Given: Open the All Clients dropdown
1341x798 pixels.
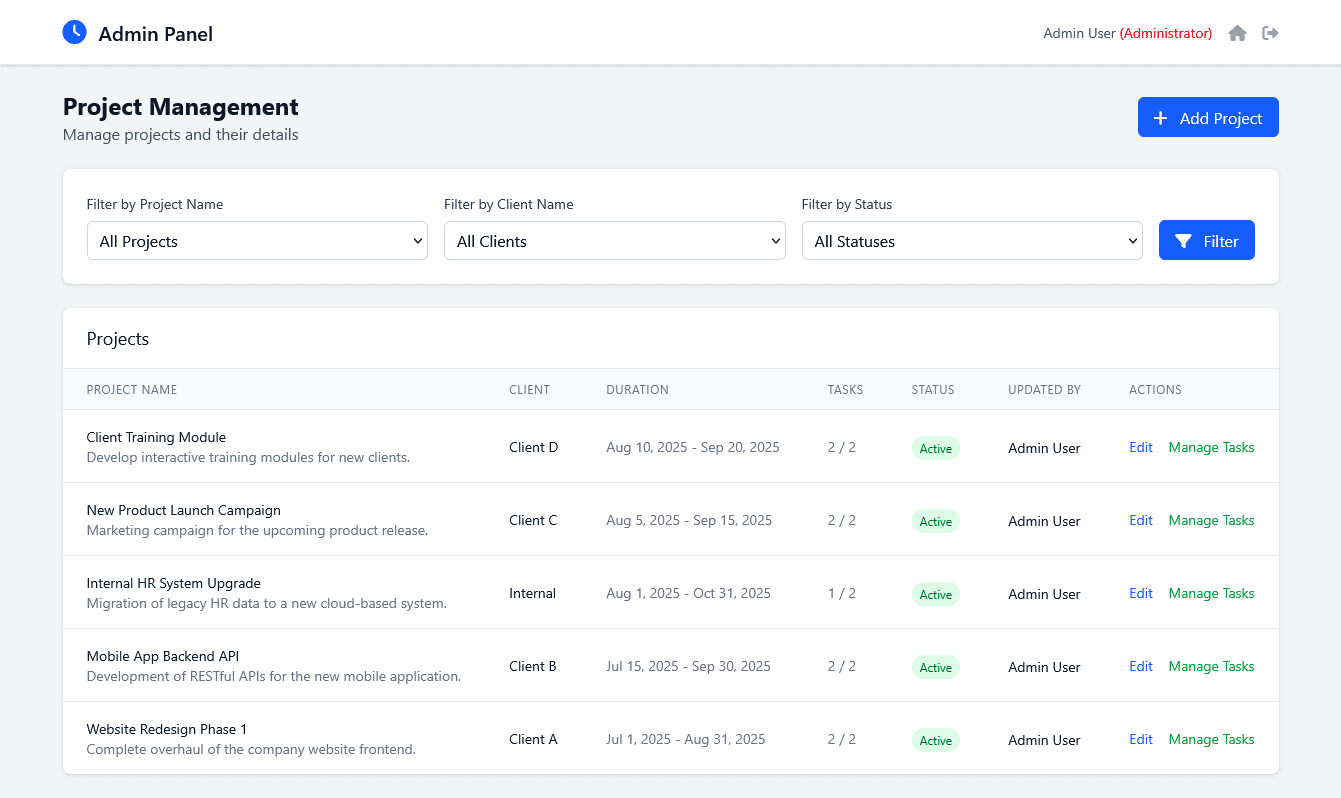Looking at the screenshot, I should click(x=614, y=241).
